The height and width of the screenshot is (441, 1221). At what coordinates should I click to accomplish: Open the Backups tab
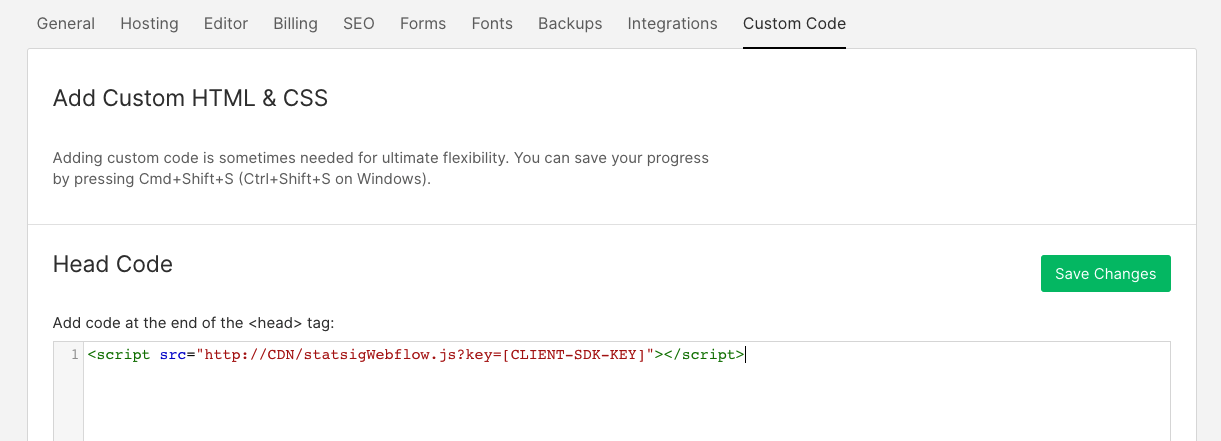570,23
